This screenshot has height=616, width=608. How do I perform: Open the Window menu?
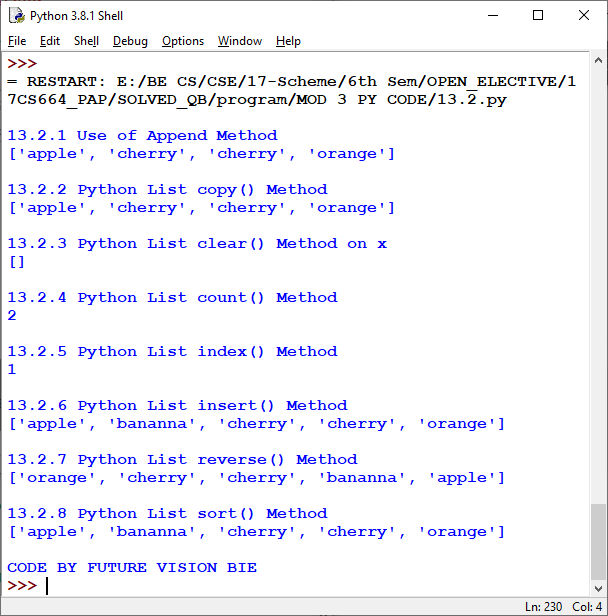pos(240,41)
